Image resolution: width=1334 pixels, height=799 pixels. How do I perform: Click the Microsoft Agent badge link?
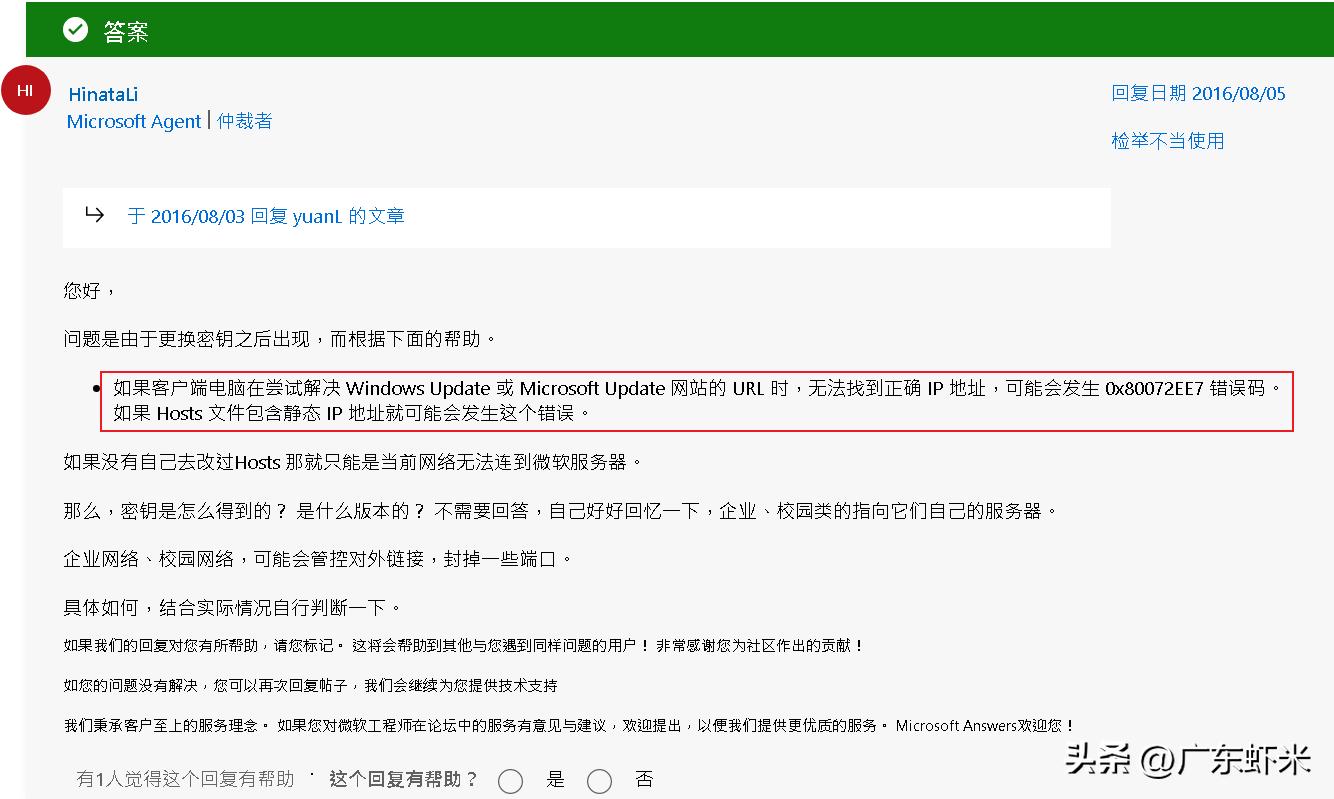pyautogui.click(x=133, y=121)
